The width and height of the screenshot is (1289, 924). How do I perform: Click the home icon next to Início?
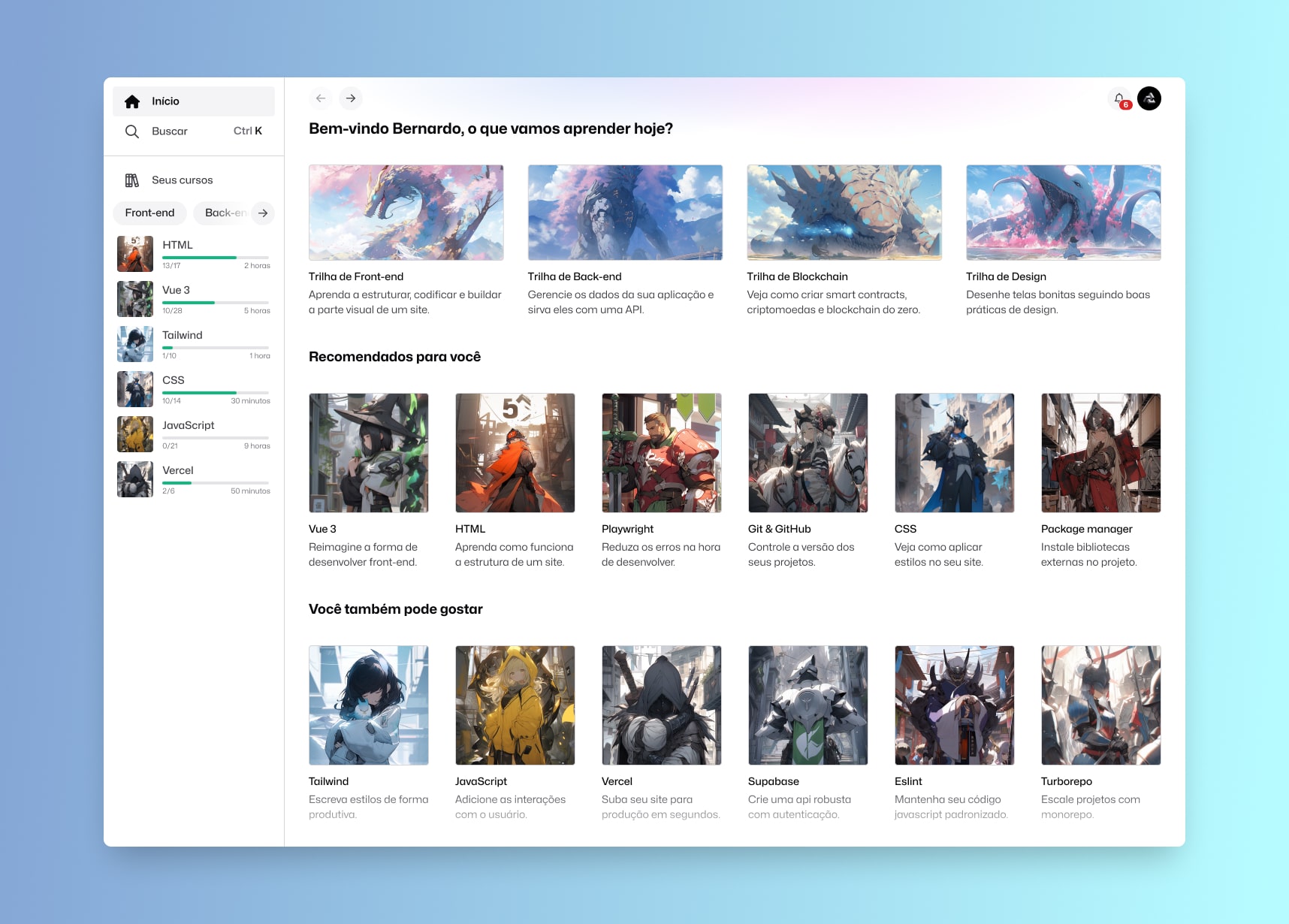(x=132, y=101)
